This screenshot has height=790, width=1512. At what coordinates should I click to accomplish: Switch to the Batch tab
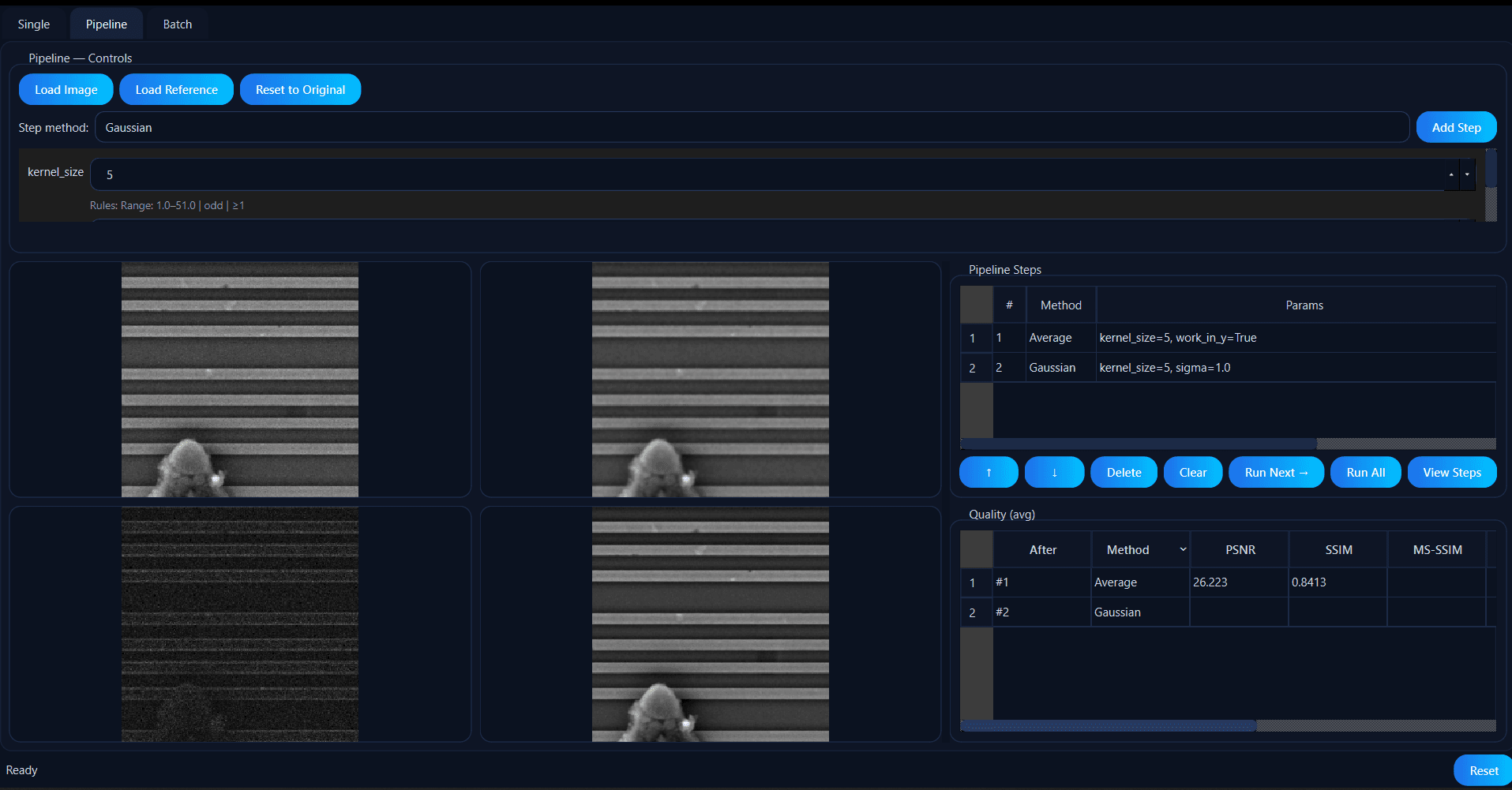[176, 24]
